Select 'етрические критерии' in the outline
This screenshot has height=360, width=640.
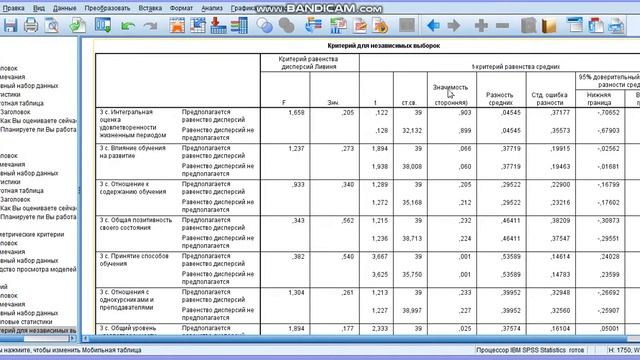point(32,234)
